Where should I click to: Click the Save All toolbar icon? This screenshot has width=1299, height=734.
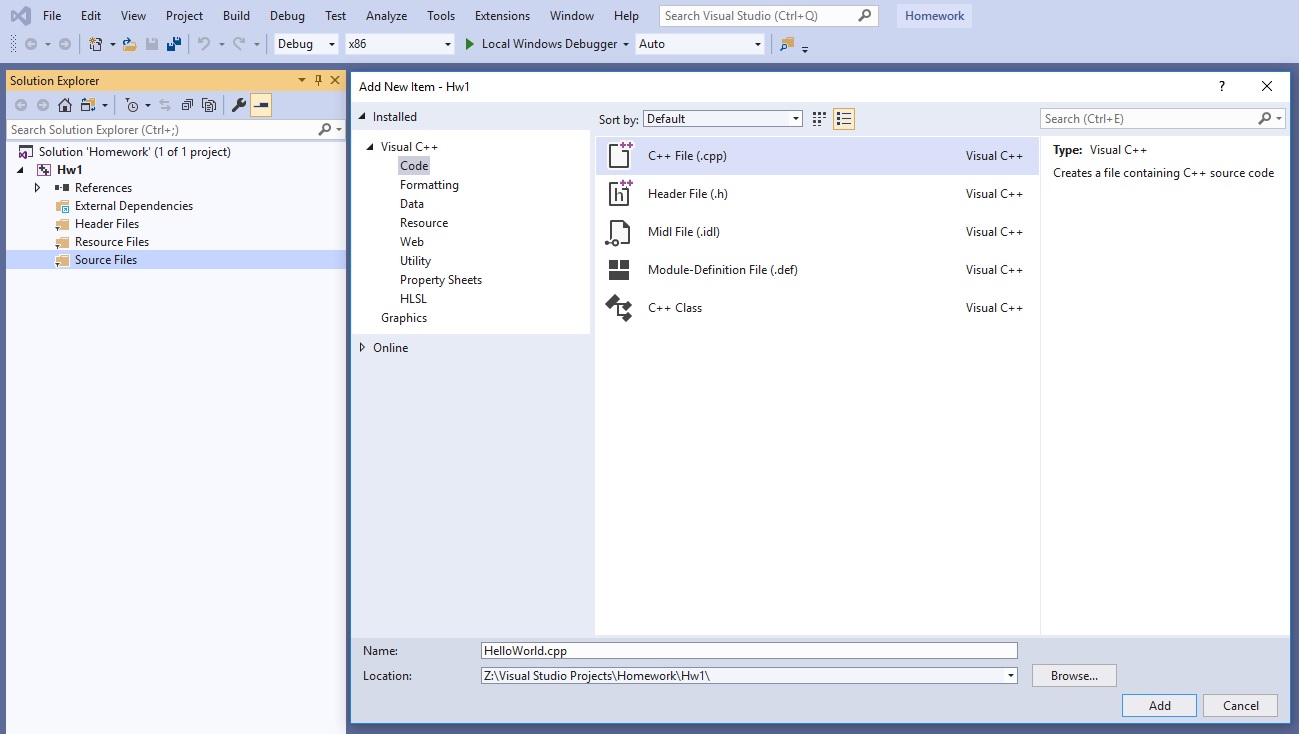pyautogui.click(x=174, y=44)
